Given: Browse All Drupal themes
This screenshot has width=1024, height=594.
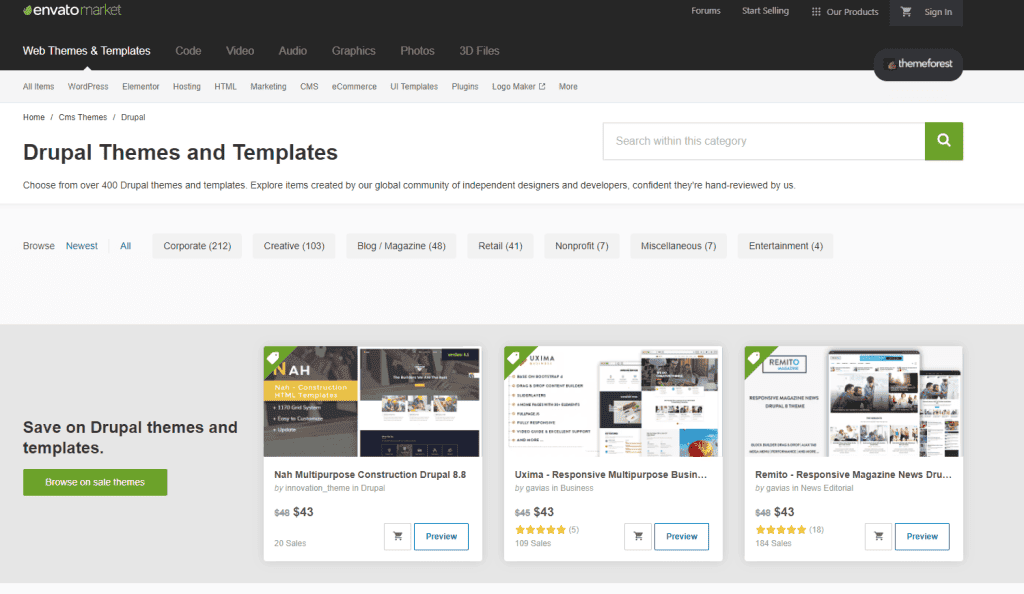Looking at the screenshot, I should coord(125,246).
